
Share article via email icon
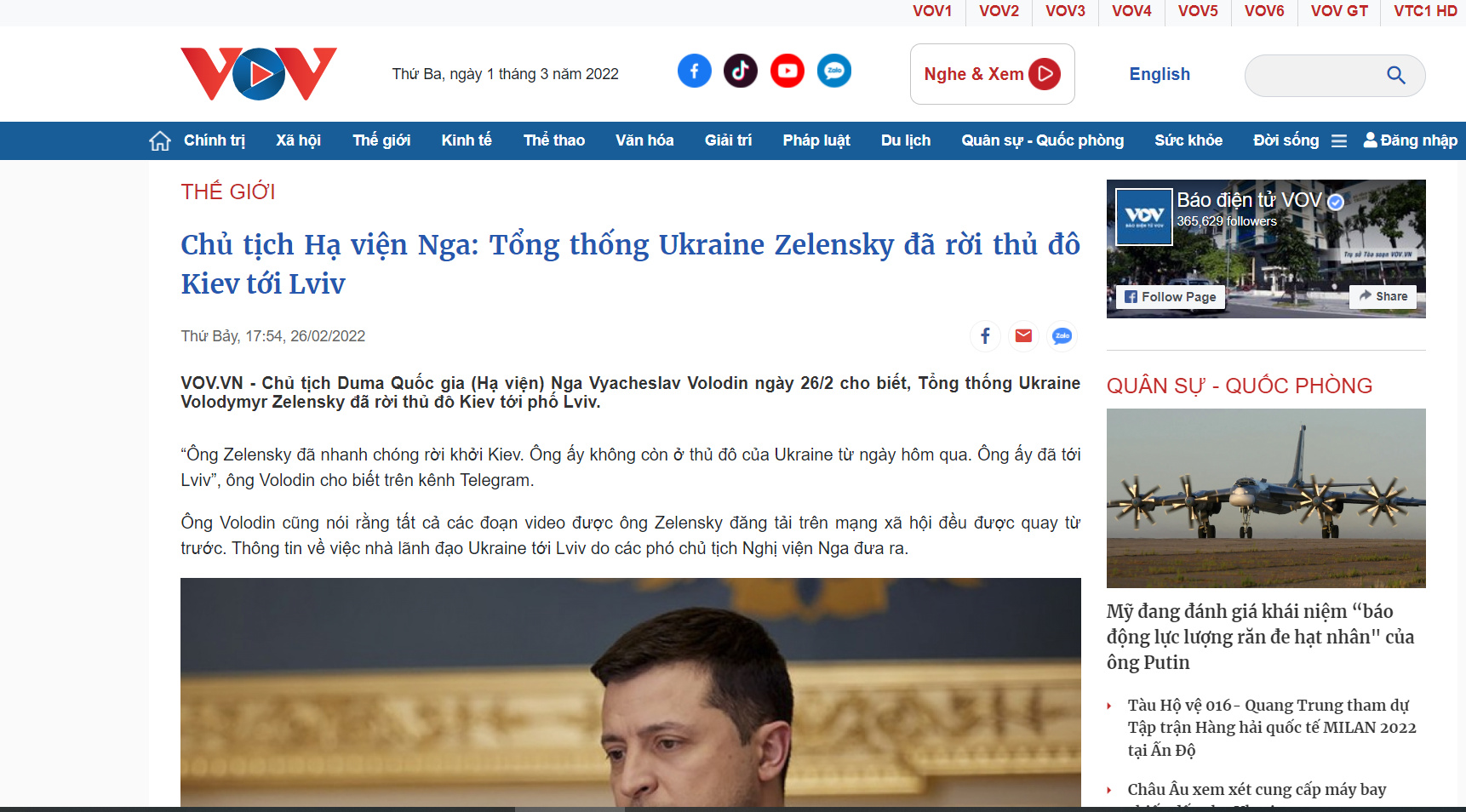tap(1023, 336)
